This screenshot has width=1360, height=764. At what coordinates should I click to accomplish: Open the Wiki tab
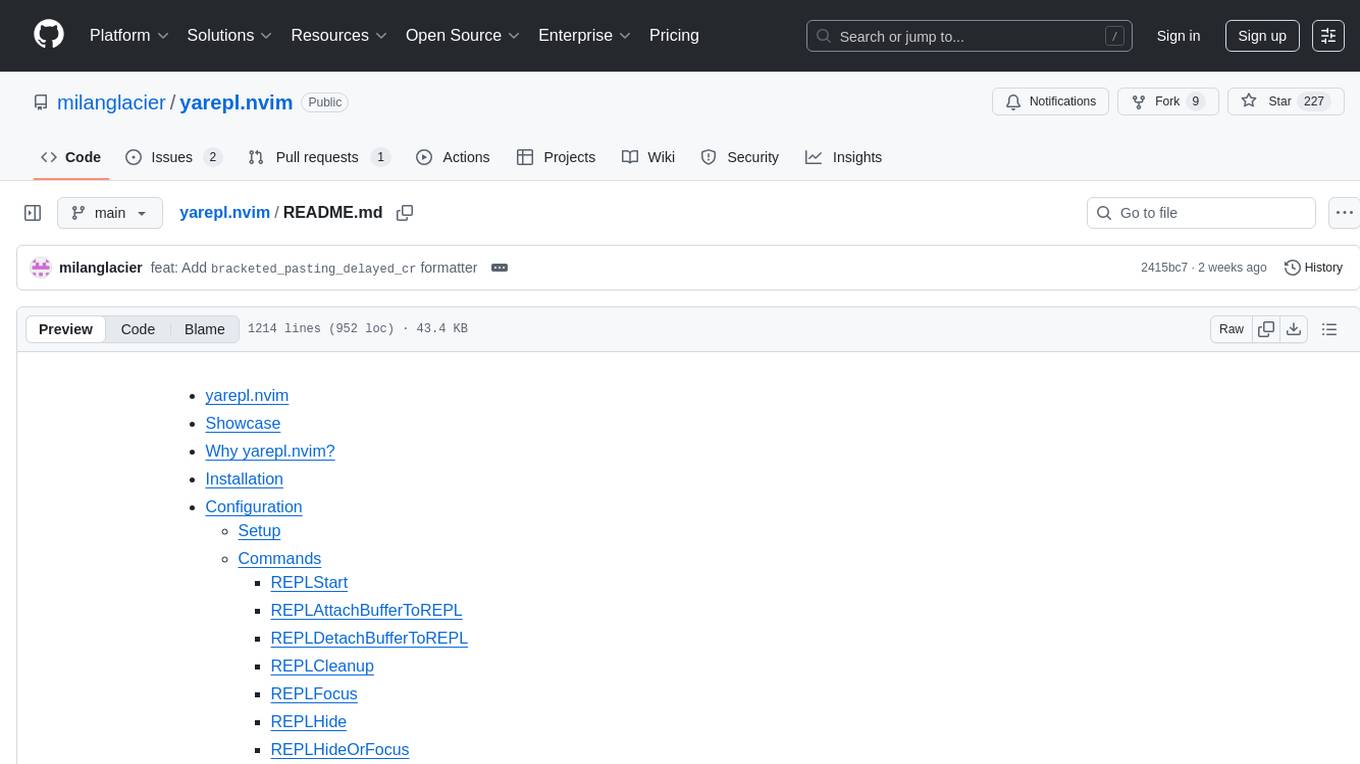648,157
